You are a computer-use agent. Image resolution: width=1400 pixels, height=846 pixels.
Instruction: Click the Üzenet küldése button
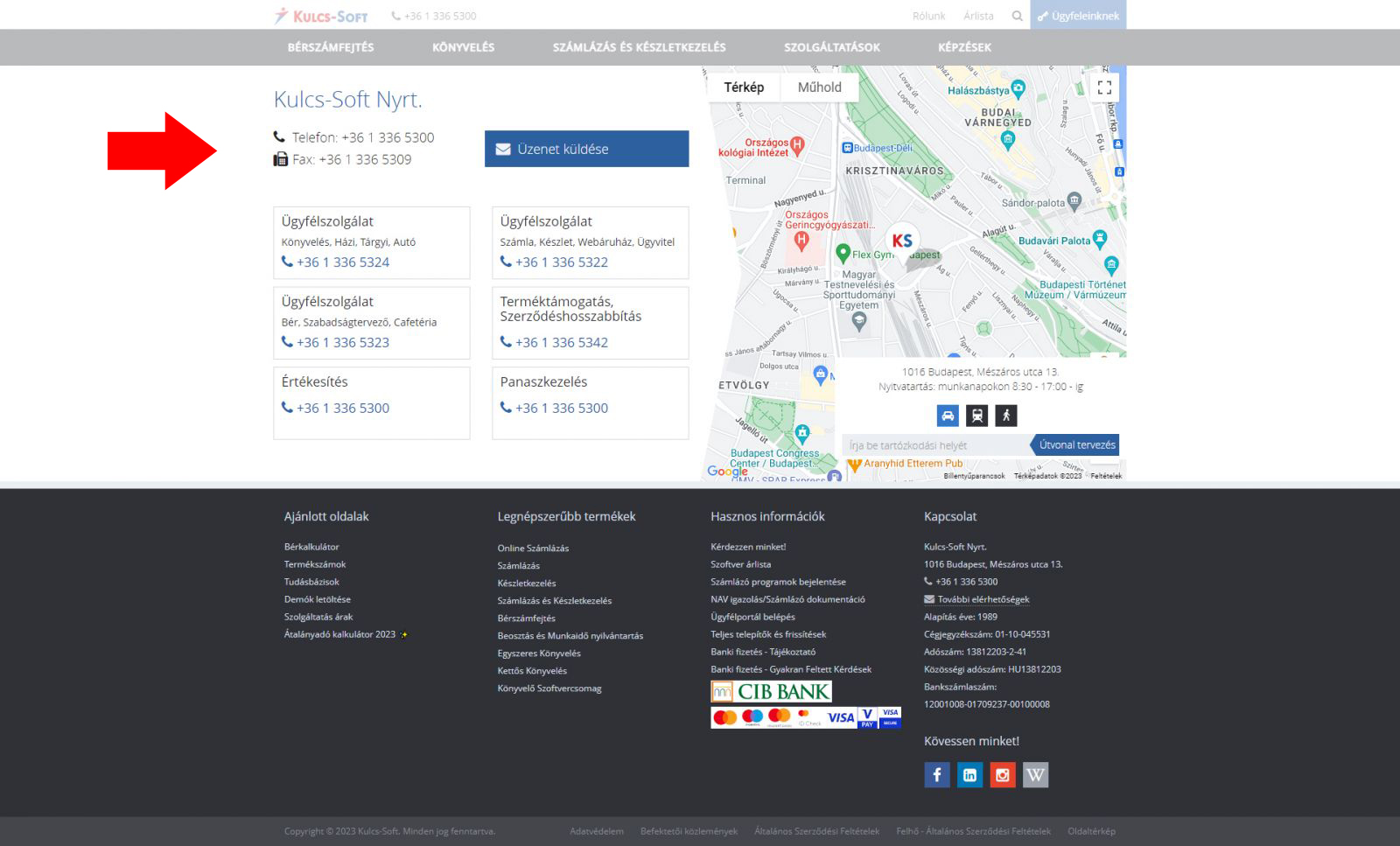tap(586, 149)
